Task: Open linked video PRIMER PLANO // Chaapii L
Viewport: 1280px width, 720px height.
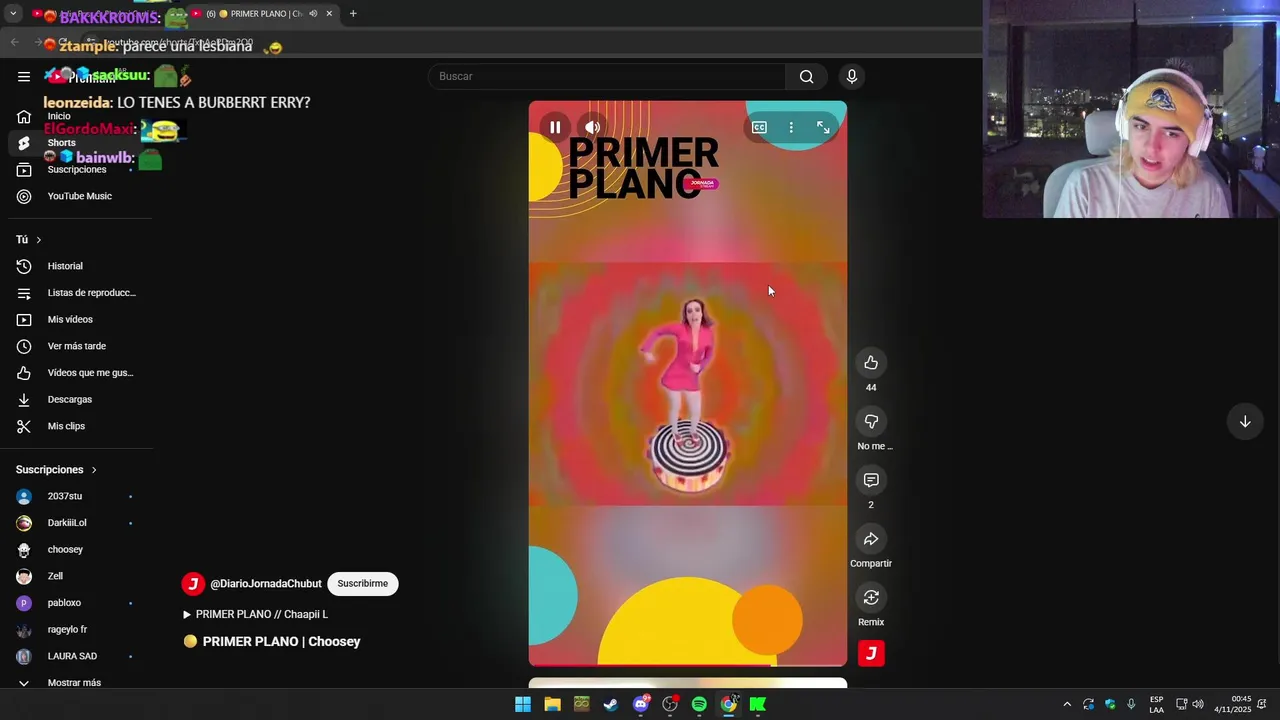Action: (256, 614)
